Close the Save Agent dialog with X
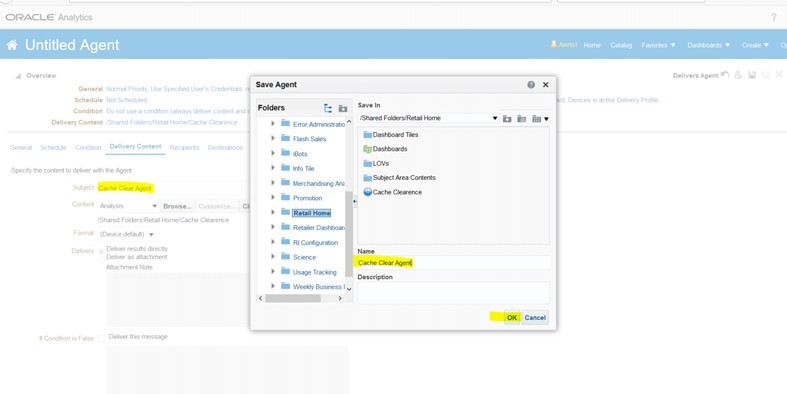787x394 pixels. [546, 85]
